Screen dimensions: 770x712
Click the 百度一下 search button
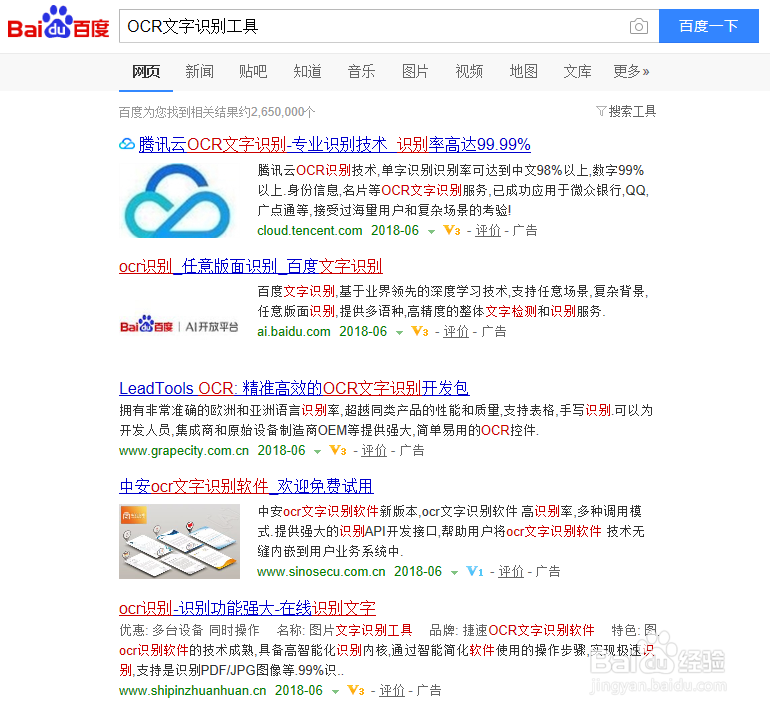[709, 26]
